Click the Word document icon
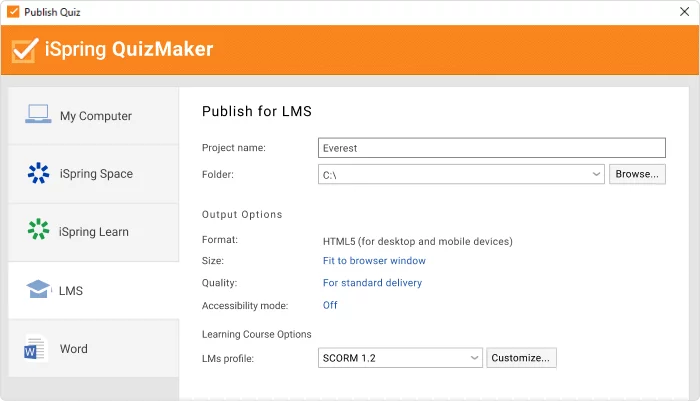The width and height of the screenshot is (700, 401). coord(37,349)
